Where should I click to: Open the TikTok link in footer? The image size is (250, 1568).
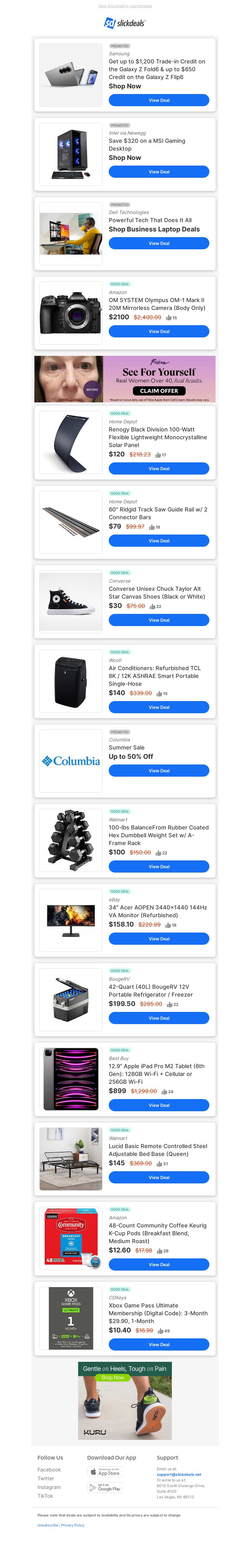click(45, 1496)
